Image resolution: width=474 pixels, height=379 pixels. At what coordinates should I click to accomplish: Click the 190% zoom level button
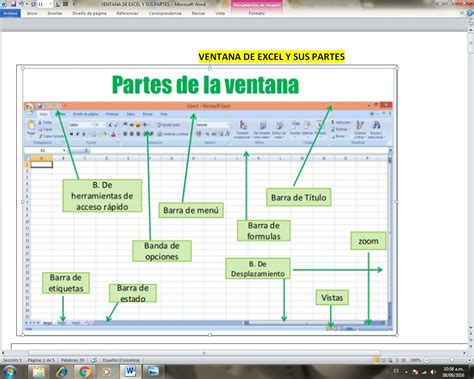click(x=415, y=360)
